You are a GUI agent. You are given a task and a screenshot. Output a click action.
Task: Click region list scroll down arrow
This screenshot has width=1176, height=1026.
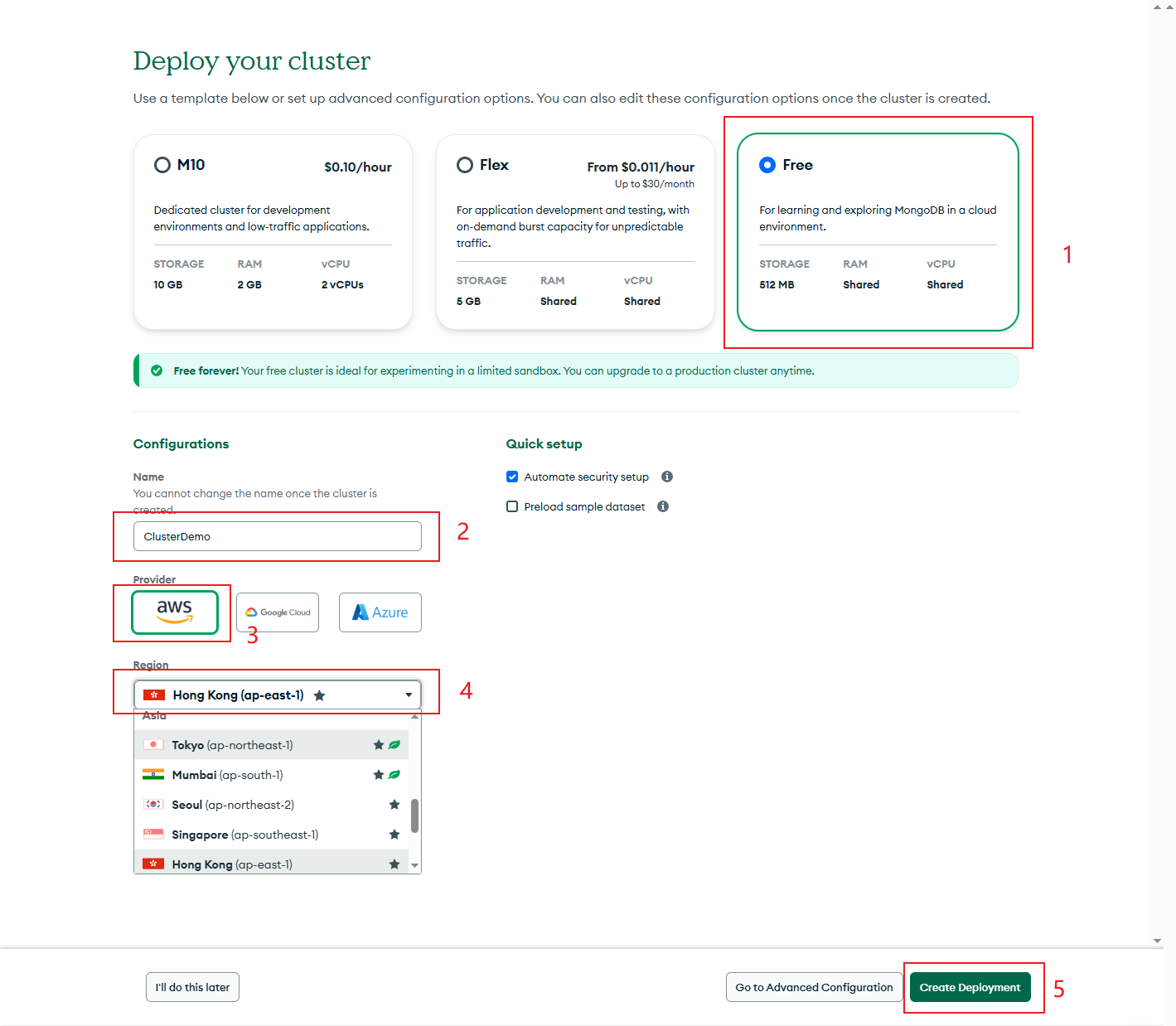click(x=414, y=866)
